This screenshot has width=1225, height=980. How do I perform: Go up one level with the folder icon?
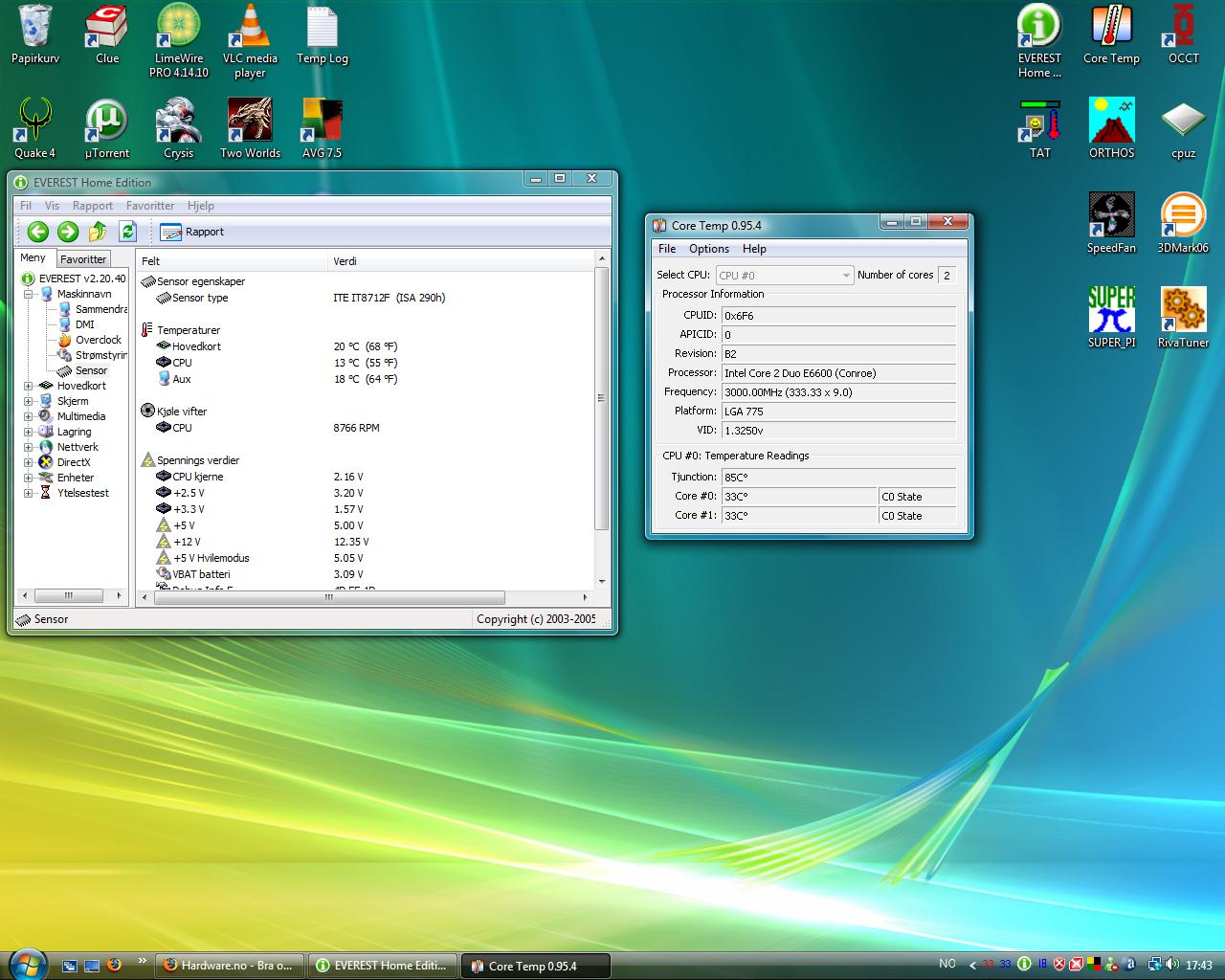point(98,232)
